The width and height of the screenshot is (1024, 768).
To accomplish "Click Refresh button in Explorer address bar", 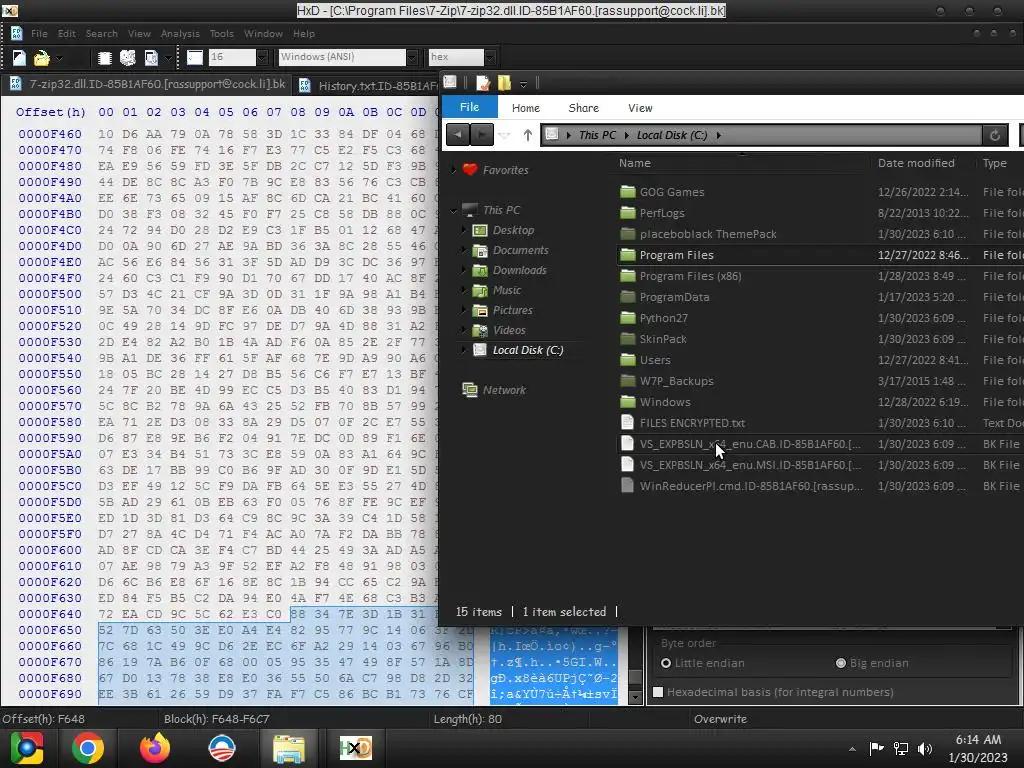I will pos(995,135).
